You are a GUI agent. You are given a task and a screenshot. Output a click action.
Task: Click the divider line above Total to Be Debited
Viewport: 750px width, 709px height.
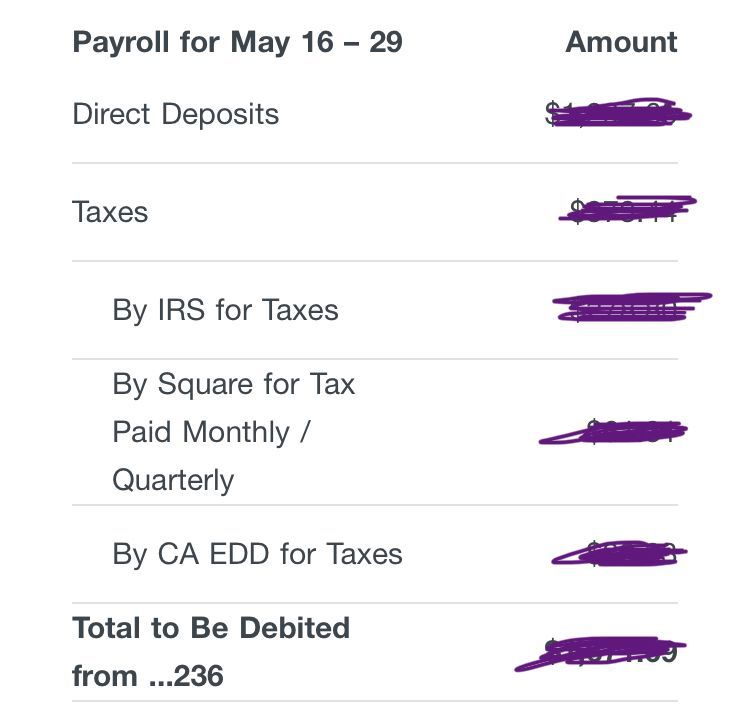click(x=375, y=603)
